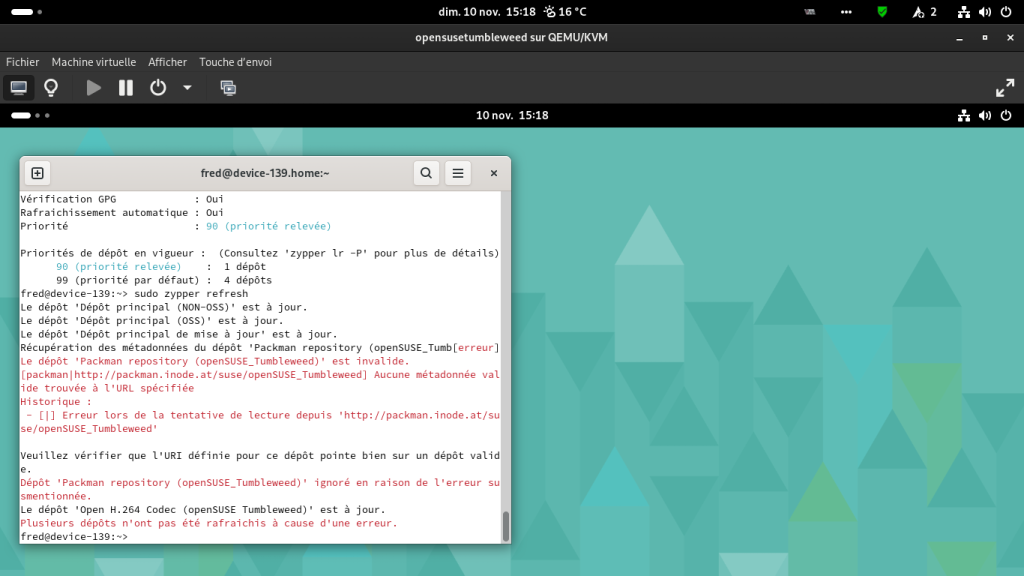The width and height of the screenshot is (1024, 576).
Task: Open host clock and calendar
Action: [x=487, y=12]
